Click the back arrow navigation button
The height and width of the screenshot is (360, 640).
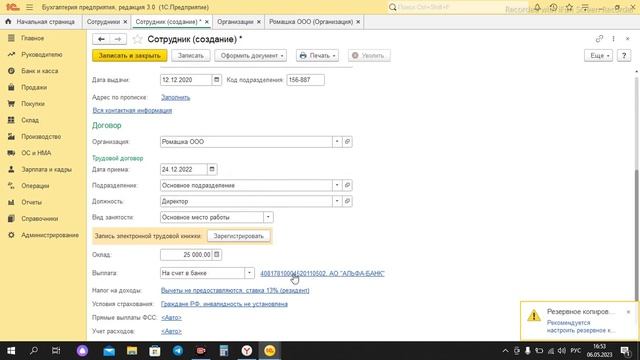[x=101, y=39]
